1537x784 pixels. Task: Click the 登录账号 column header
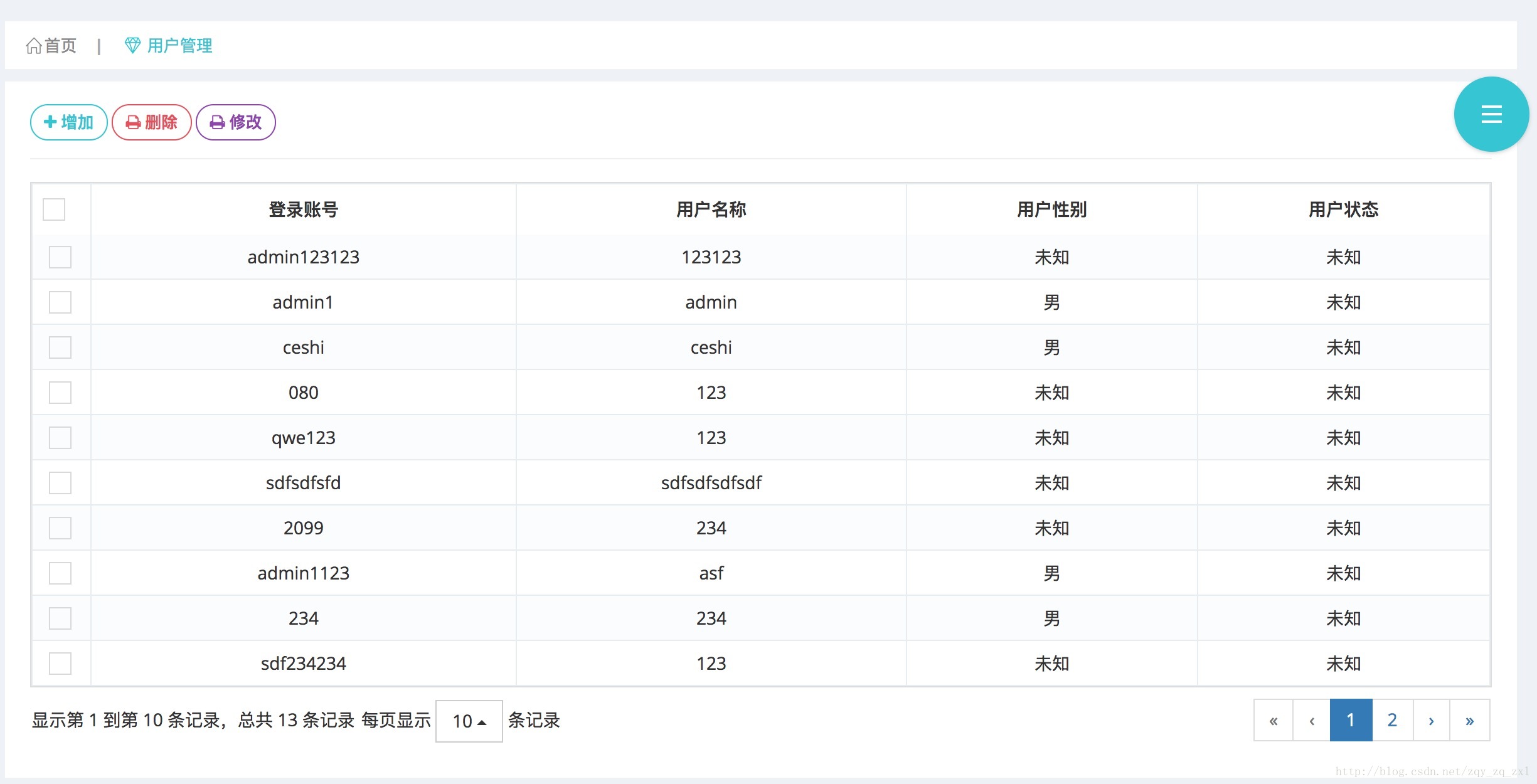point(304,209)
